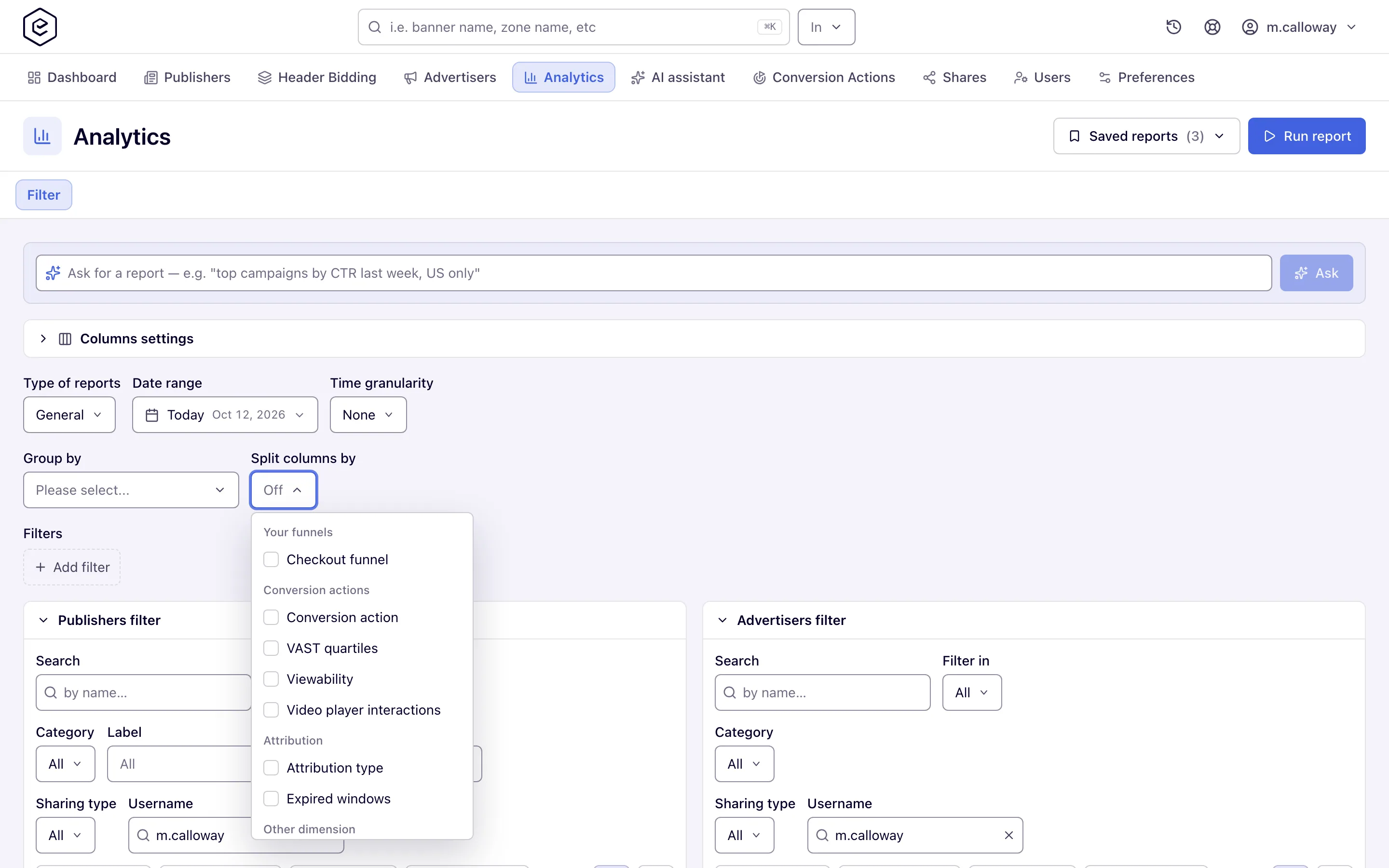Click the Analytics page chart icon
1389x868 pixels.
coord(42,136)
